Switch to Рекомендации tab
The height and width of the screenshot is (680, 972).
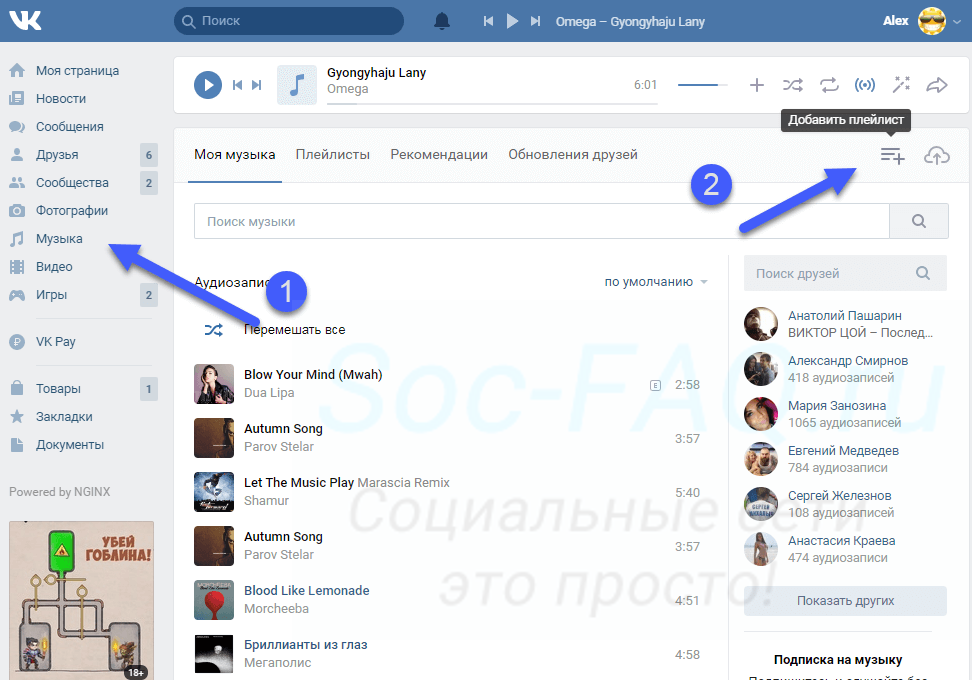pos(439,155)
